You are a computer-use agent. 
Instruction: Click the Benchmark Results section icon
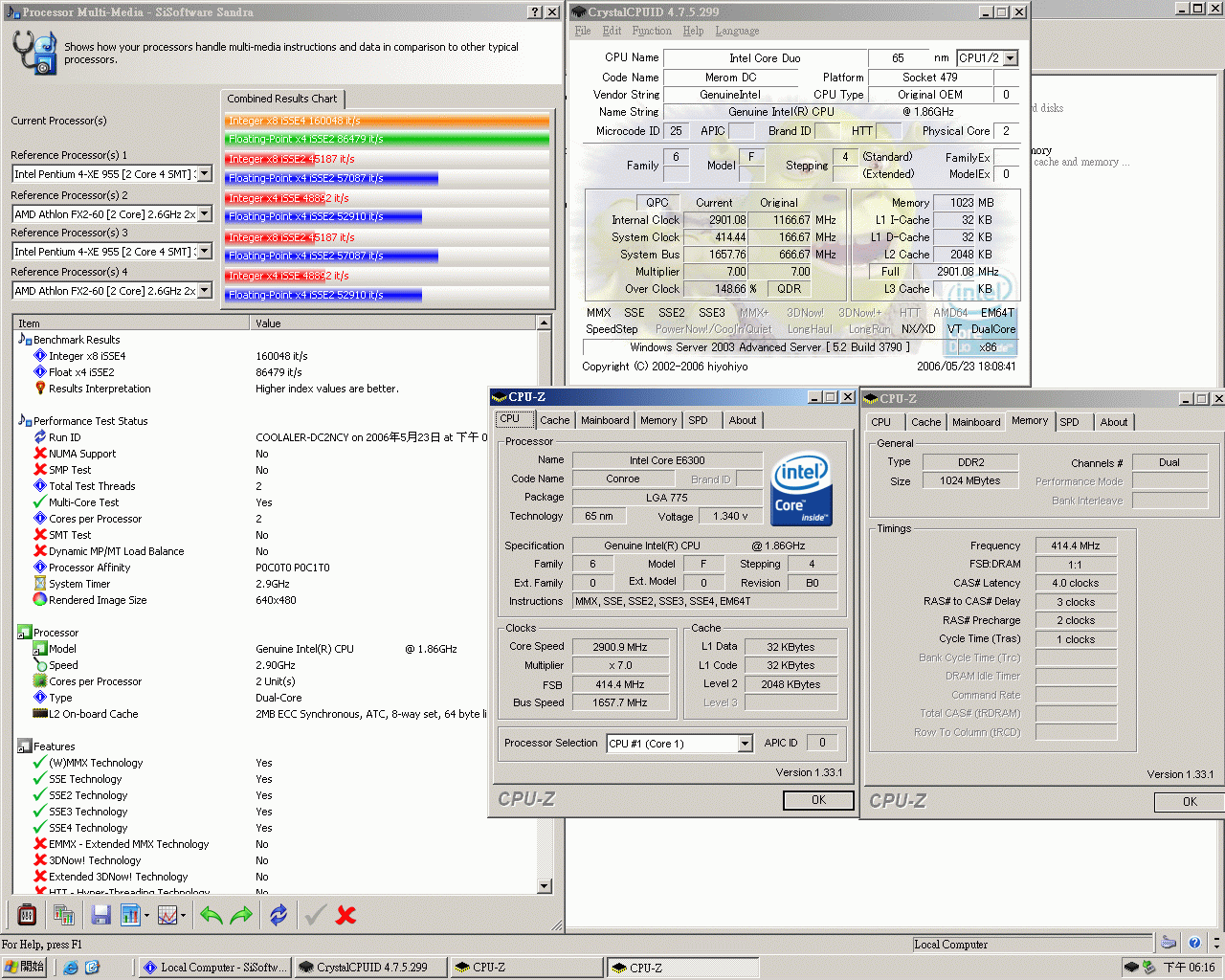(x=25, y=340)
